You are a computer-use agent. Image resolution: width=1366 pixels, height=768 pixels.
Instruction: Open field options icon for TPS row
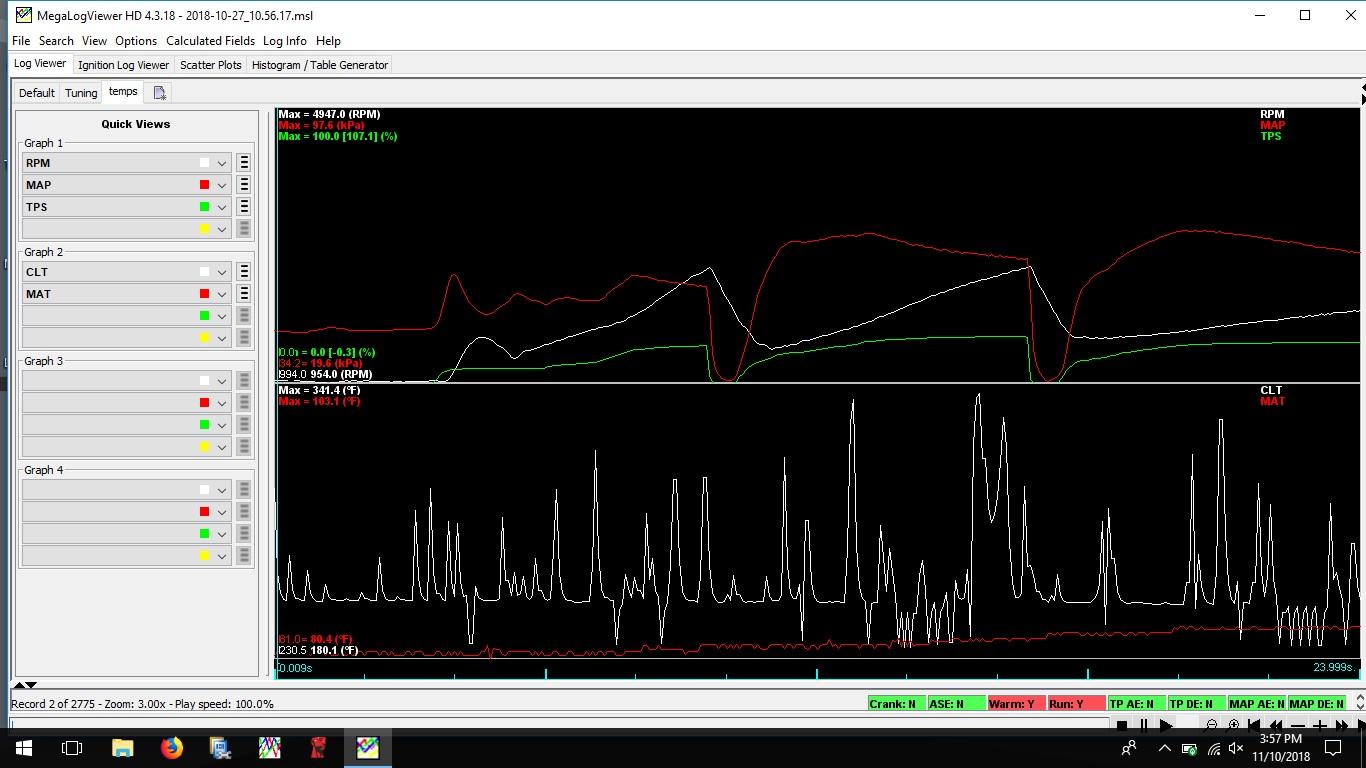(244, 207)
